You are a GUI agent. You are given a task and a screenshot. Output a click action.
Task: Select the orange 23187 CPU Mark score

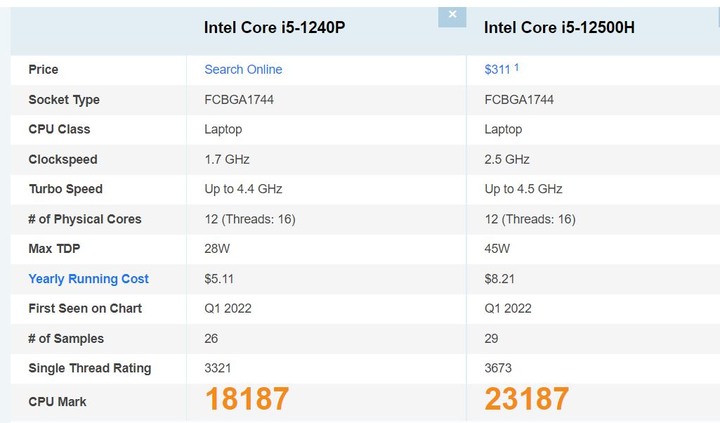(527, 399)
